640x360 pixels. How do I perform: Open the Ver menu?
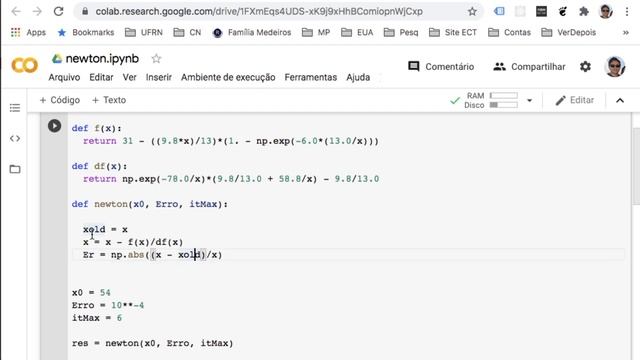coord(129,77)
